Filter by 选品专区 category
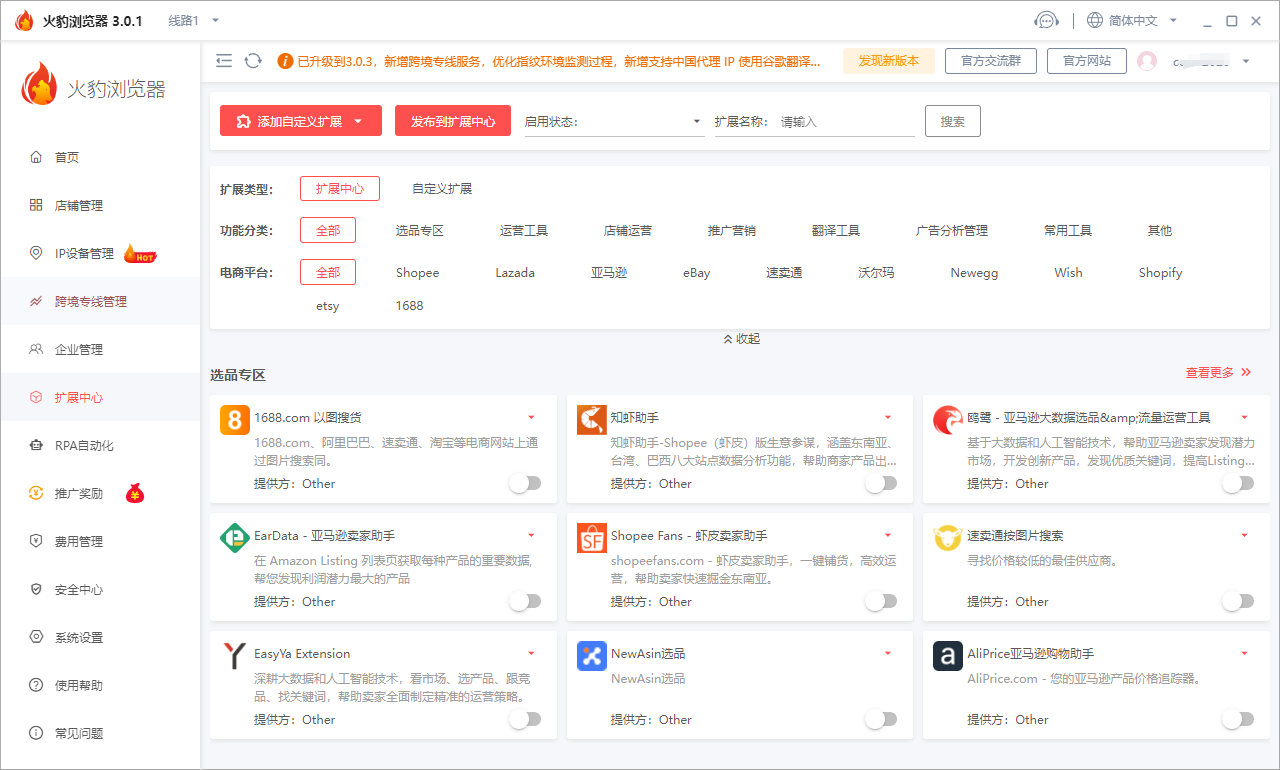 [420, 230]
